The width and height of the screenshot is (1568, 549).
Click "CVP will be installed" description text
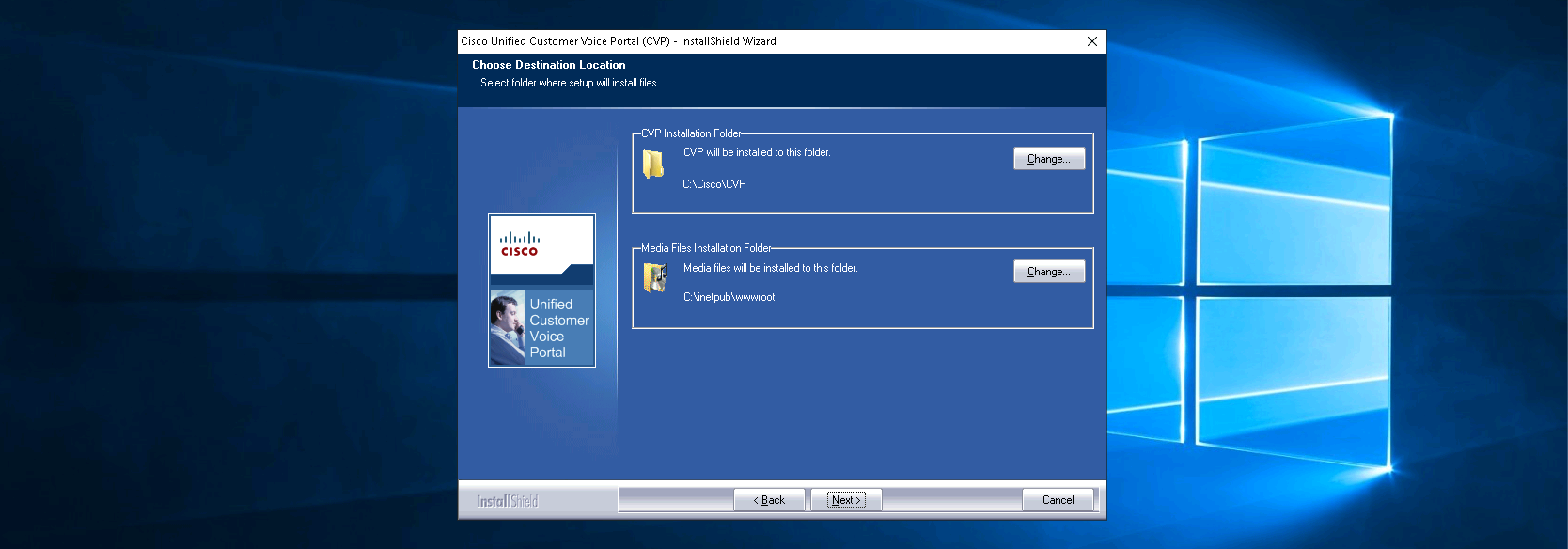point(757,152)
